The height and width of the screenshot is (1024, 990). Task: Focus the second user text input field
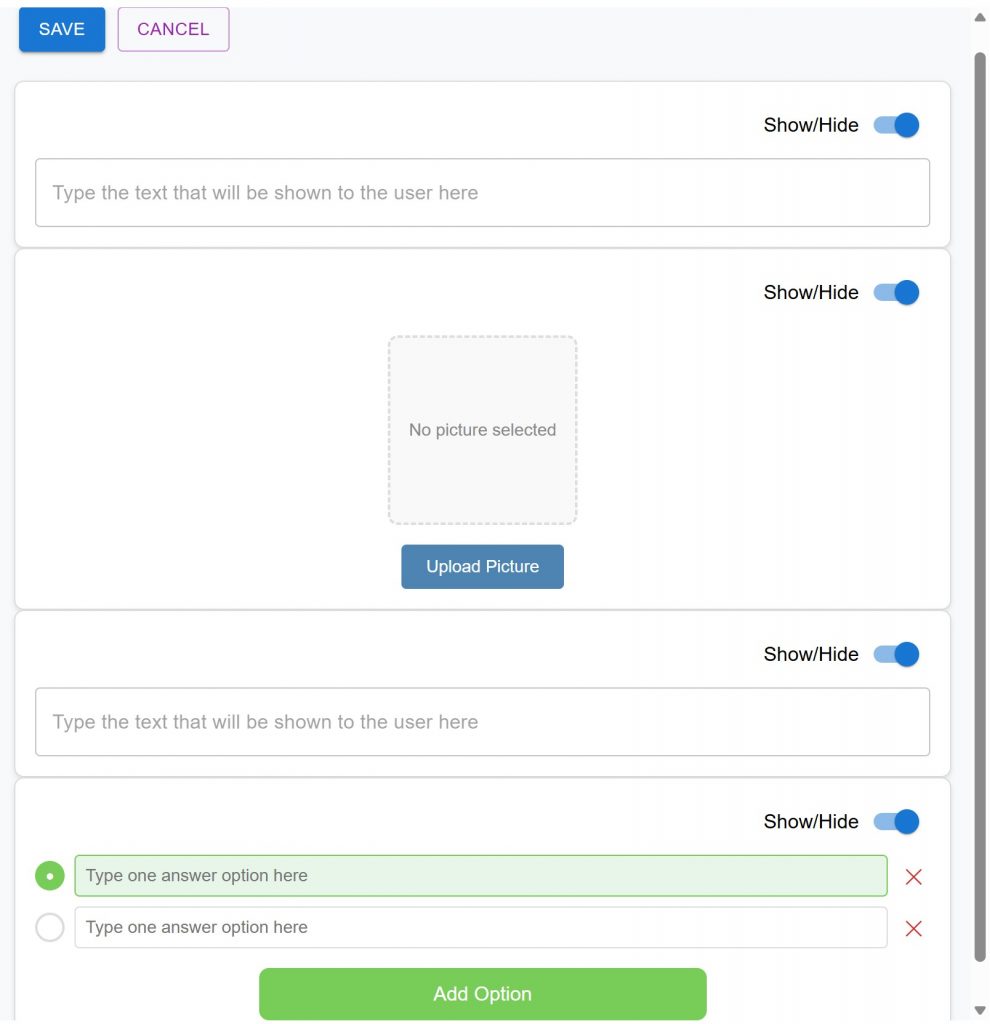point(482,722)
